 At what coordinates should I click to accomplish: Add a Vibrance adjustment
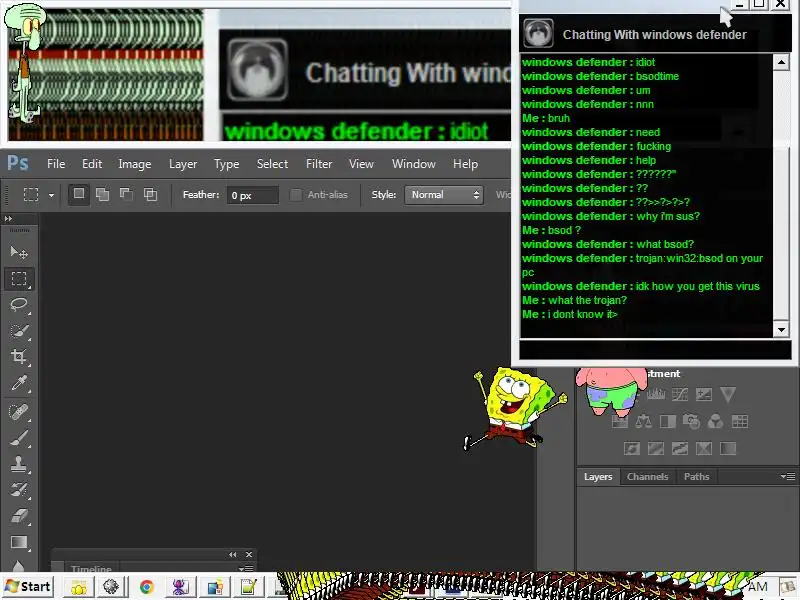[728, 394]
